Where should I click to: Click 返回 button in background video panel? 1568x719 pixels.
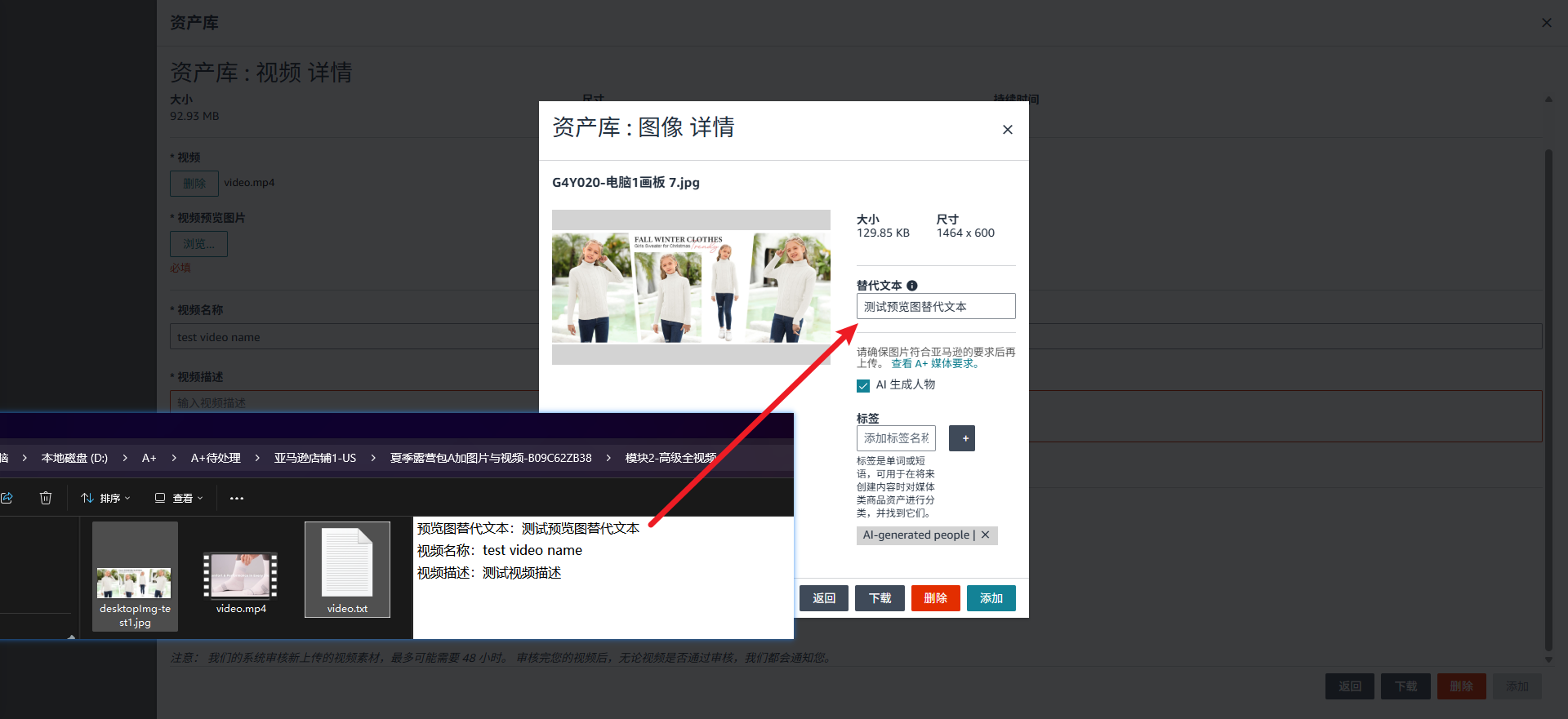[x=1350, y=686]
